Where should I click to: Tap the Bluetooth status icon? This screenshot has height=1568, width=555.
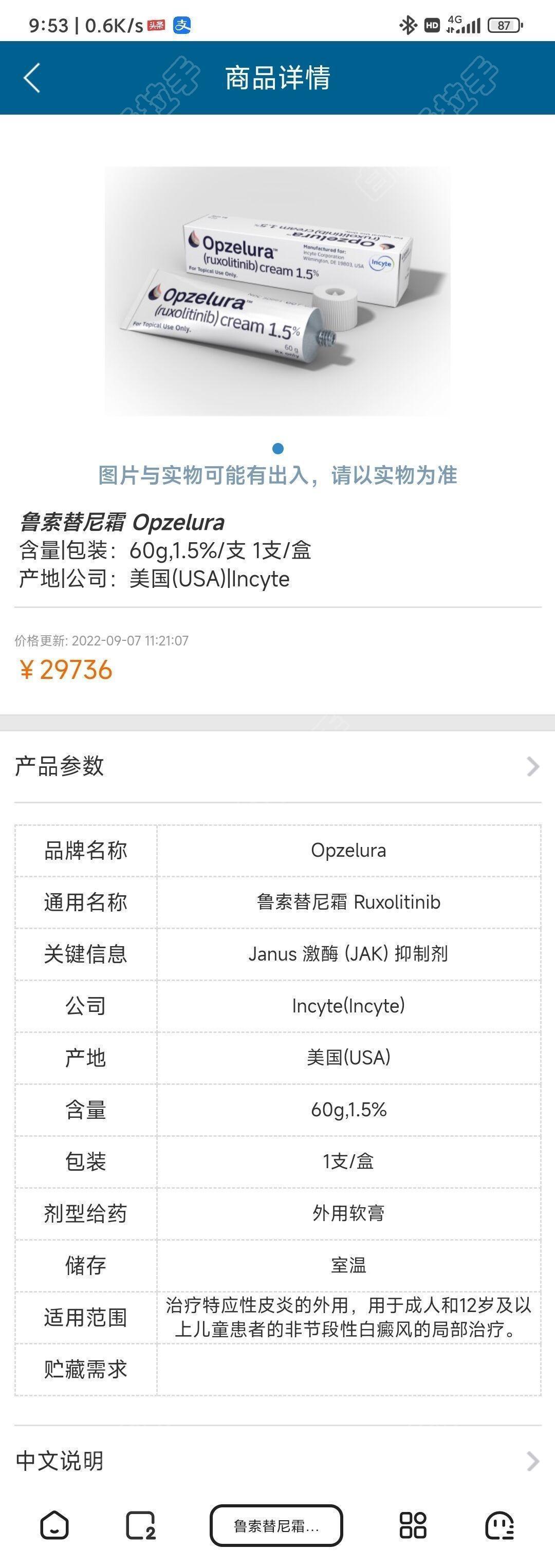tap(408, 25)
